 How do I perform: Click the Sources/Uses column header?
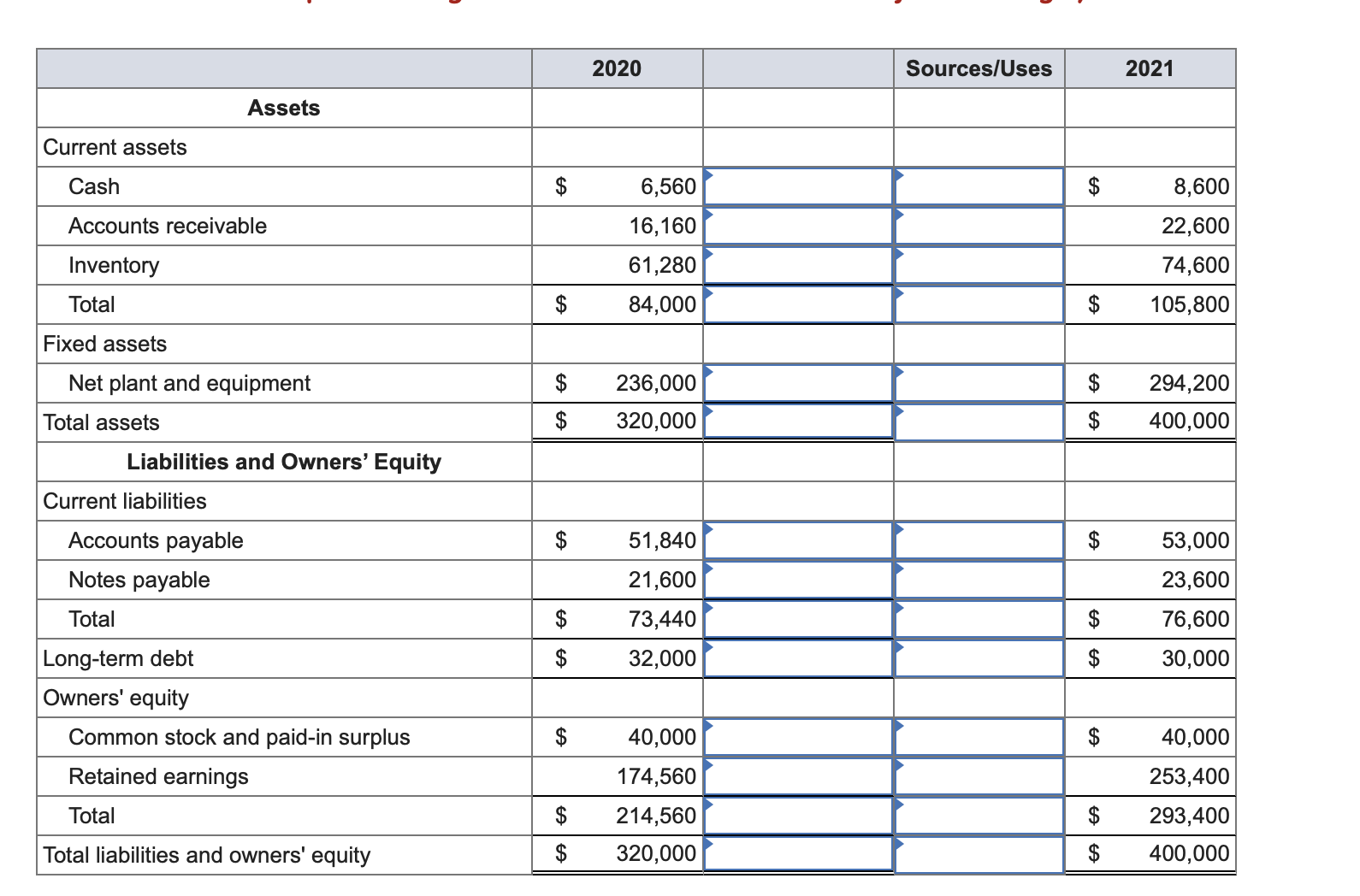(979, 68)
